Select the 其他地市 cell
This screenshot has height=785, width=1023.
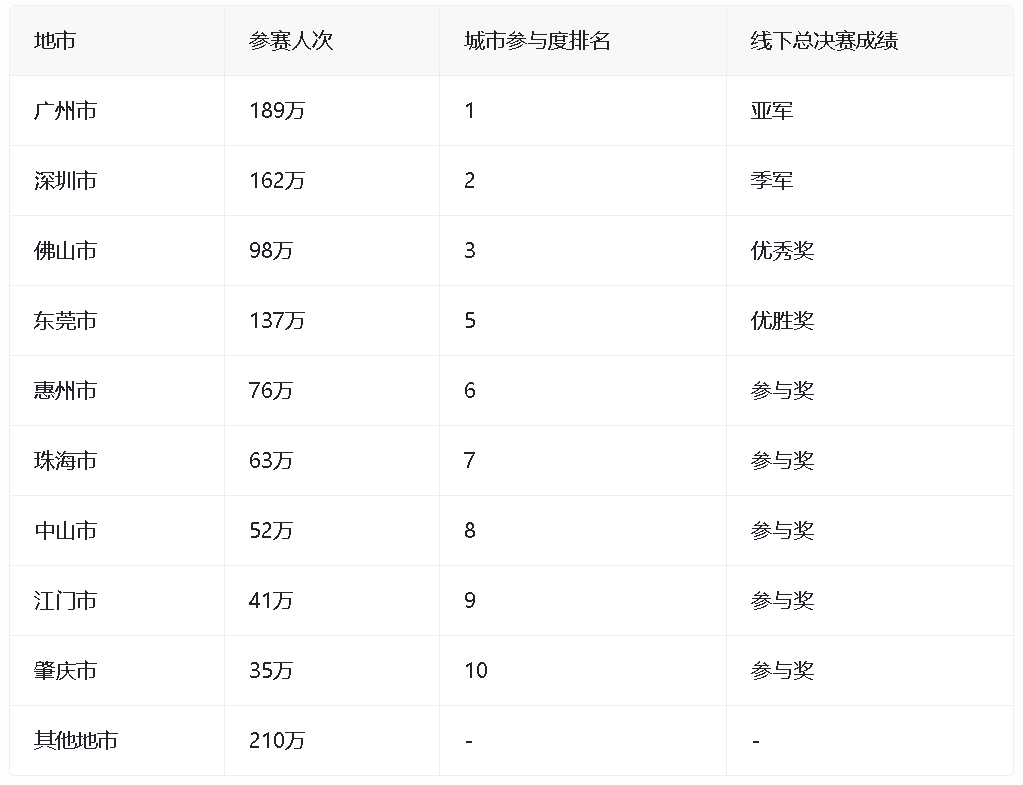click(76, 741)
